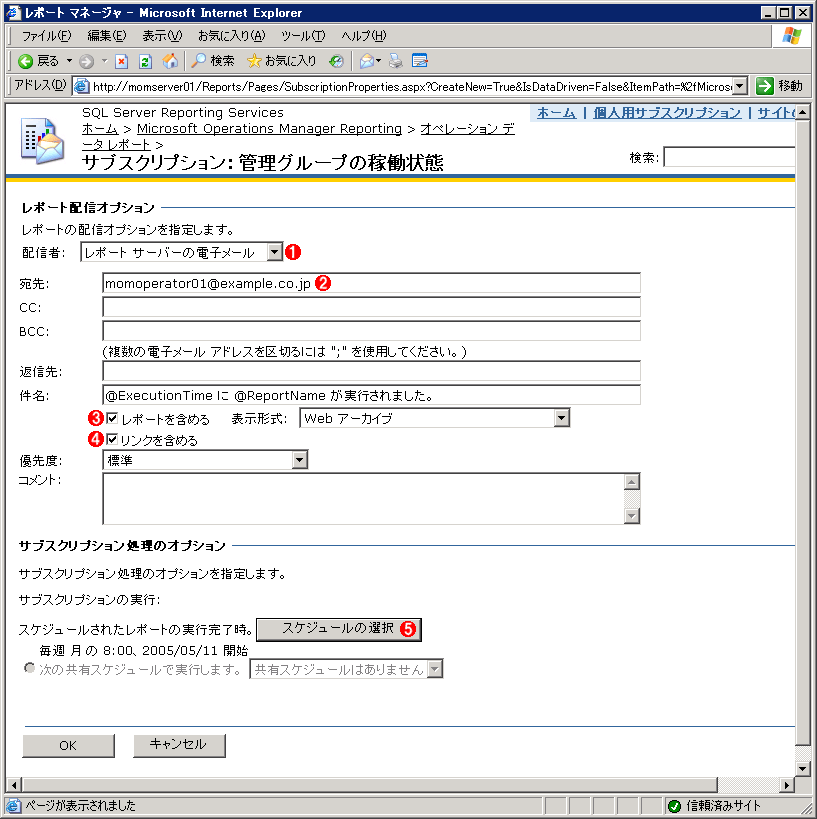This screenshot has height=819, width=817.
Task: Open the ファイル(F) menu
Action: [x=46, y=36]
